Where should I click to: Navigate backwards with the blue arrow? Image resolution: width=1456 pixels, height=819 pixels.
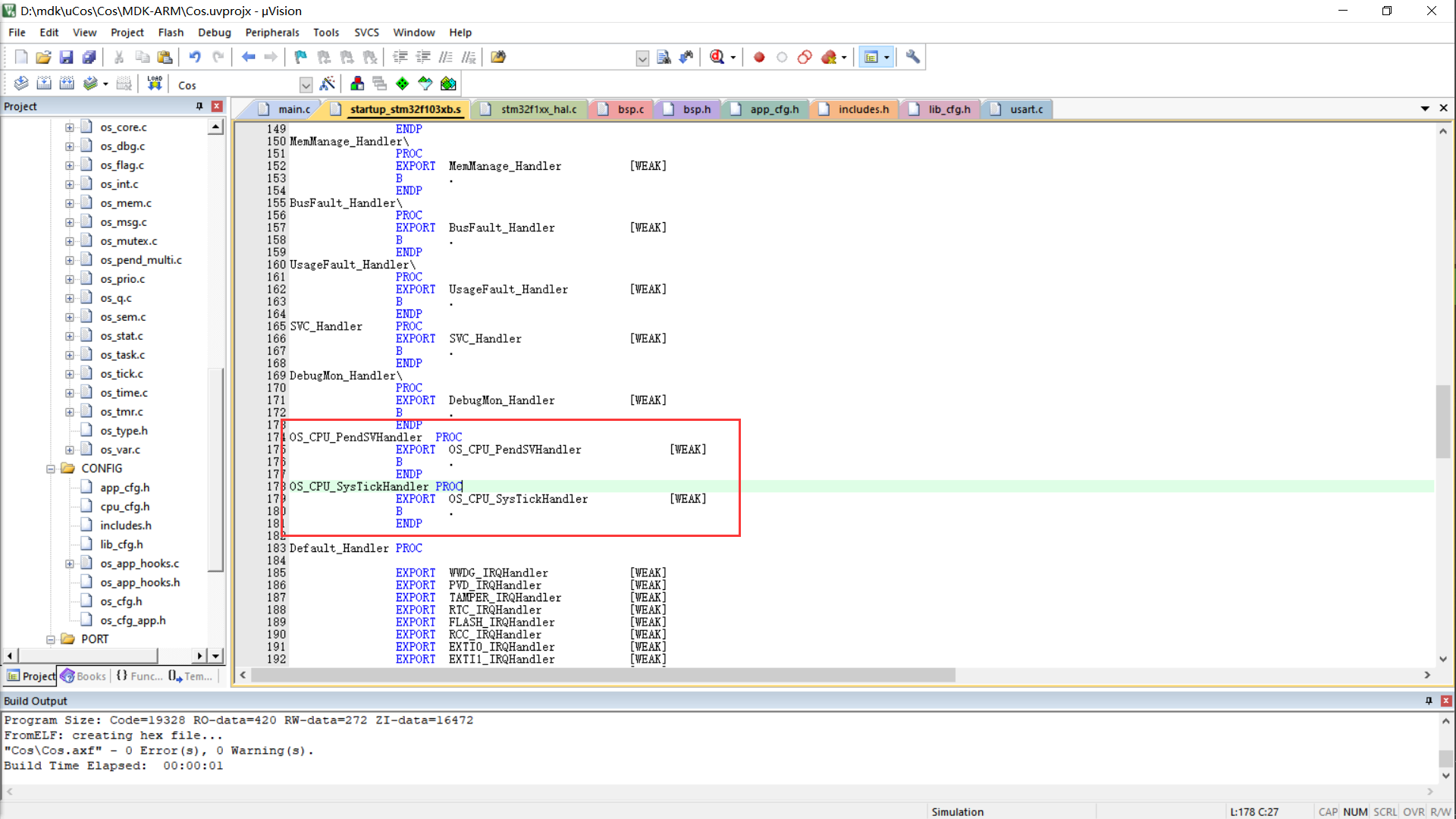pyautogui.click(x=248, y=57)
